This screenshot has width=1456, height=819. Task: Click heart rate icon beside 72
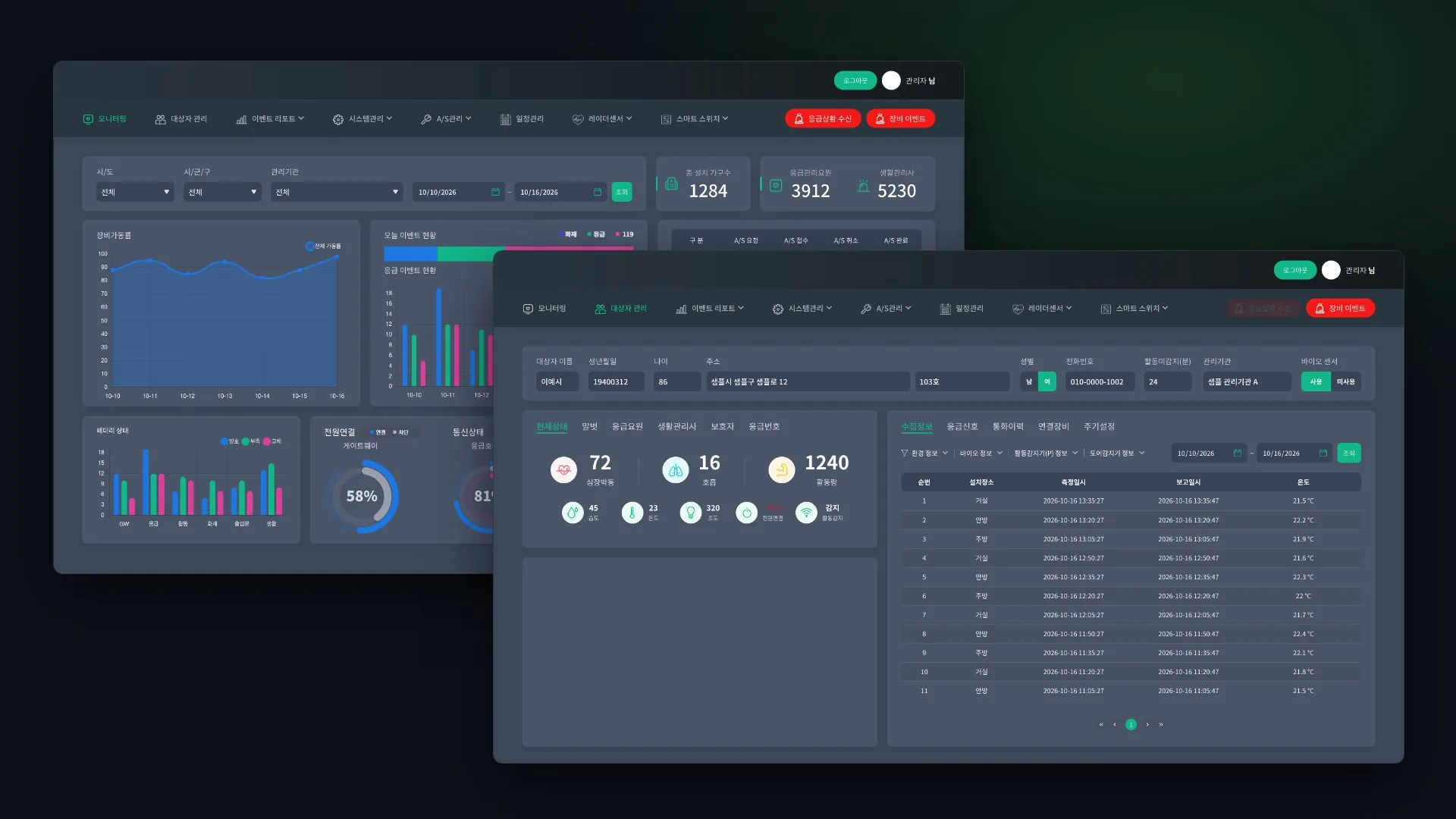pyautogui.click(x=563, y=469)
